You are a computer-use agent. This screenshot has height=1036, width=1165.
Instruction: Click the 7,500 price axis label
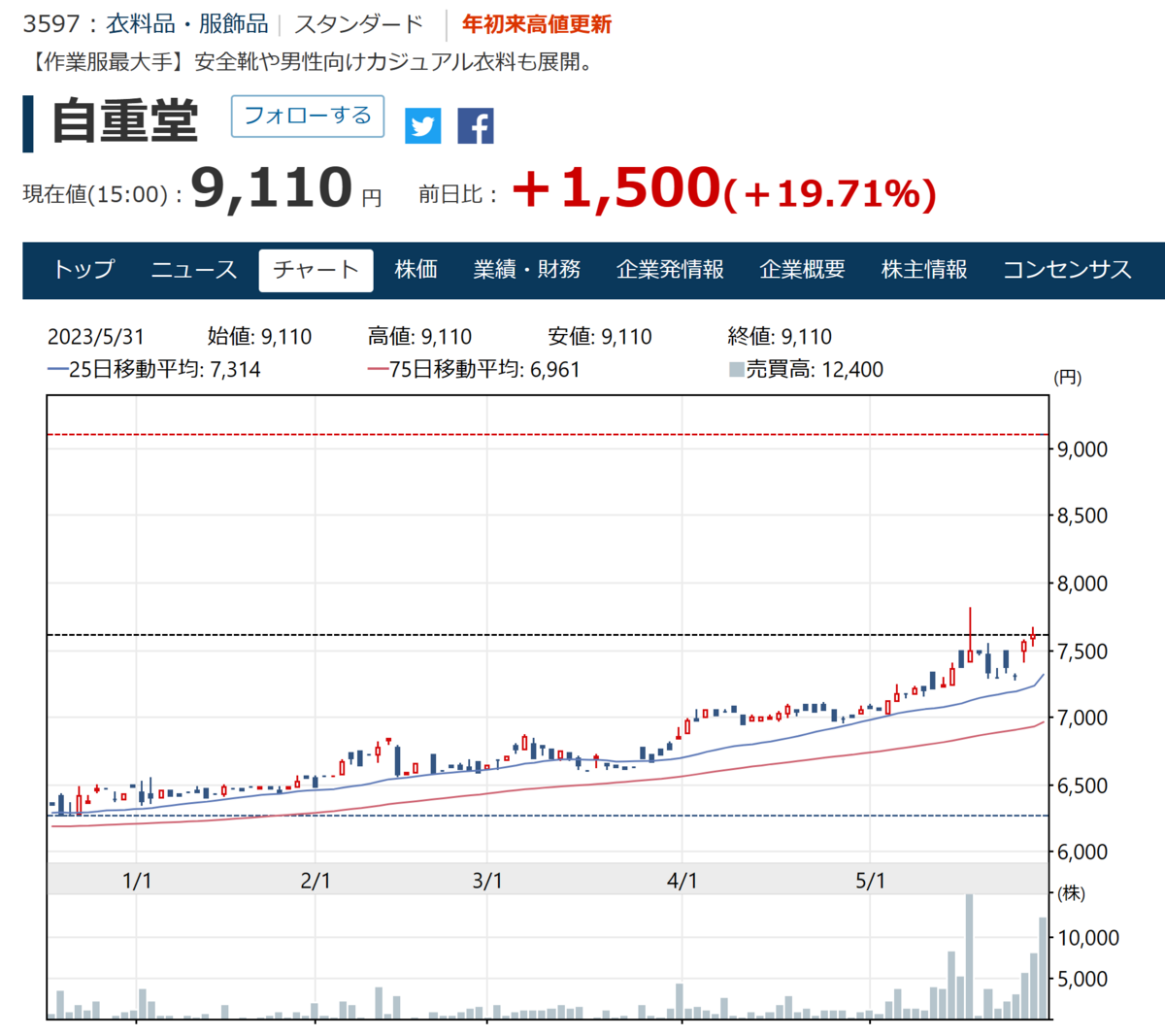click(1082, 651)
